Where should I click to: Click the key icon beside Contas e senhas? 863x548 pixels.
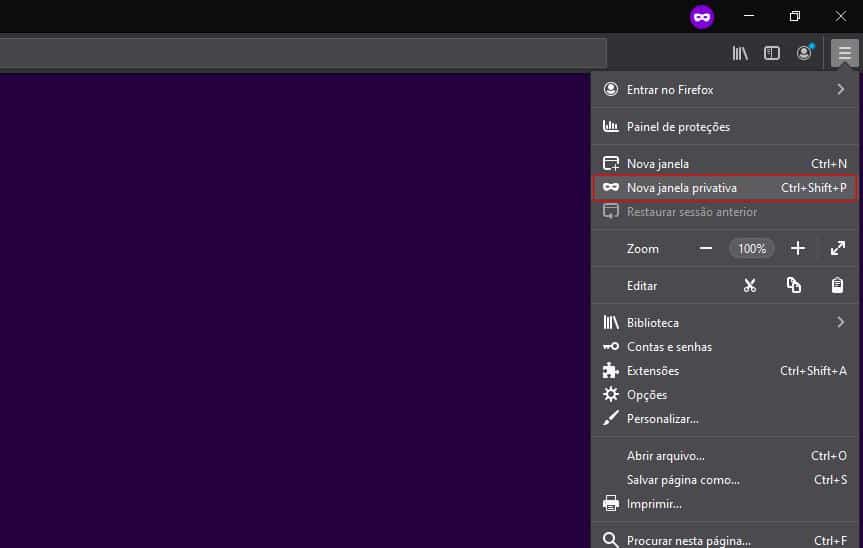(x=610, y=347)
